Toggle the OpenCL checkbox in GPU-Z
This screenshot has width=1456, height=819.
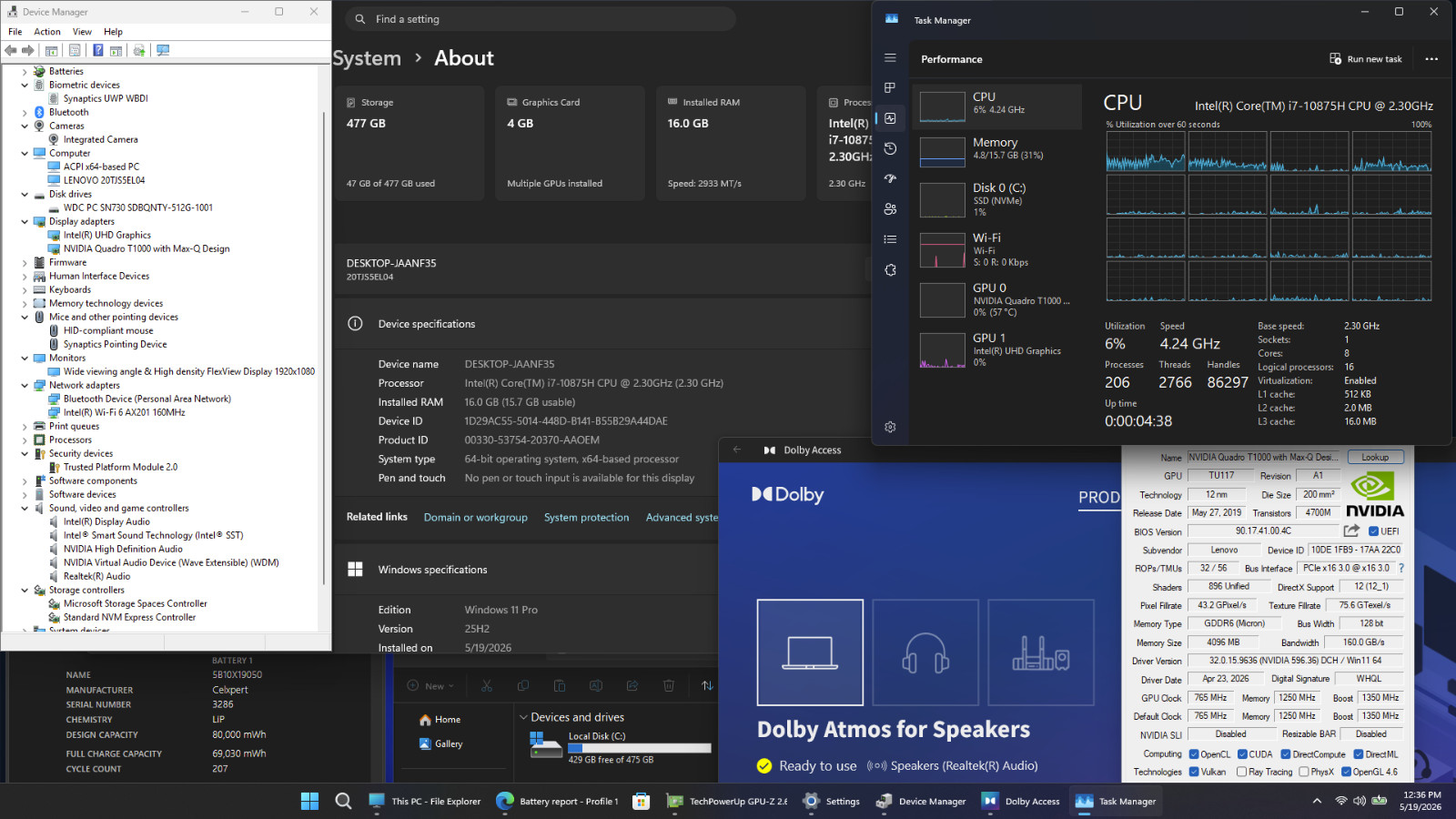1194,753
